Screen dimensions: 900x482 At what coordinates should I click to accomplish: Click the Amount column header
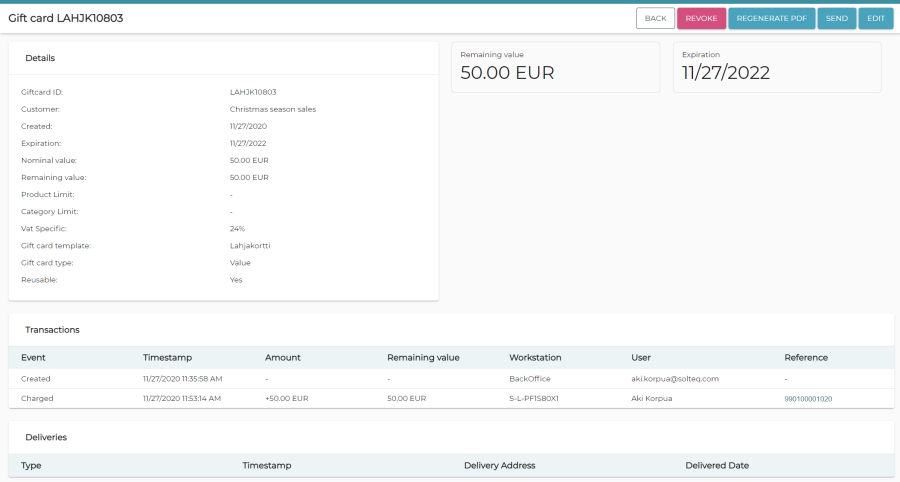tap(282, 357)
